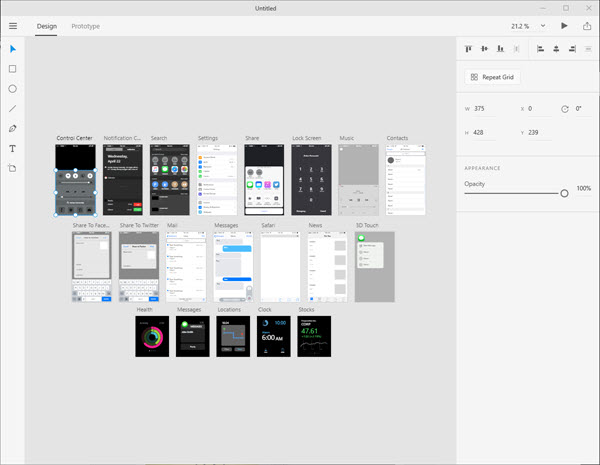Select the 3D Touch artboard title
The image size is (600, 465).
click(x=367, y=225)
